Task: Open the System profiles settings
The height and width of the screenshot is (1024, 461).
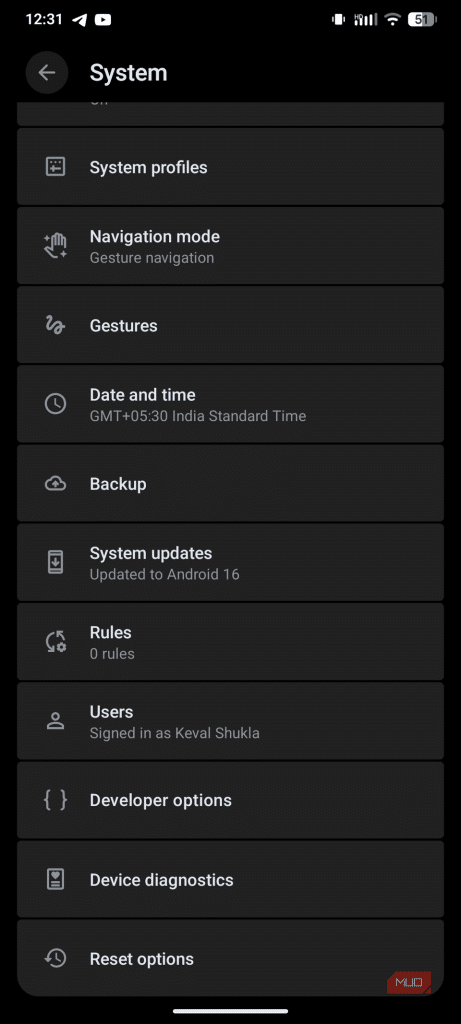Action: 230,167
